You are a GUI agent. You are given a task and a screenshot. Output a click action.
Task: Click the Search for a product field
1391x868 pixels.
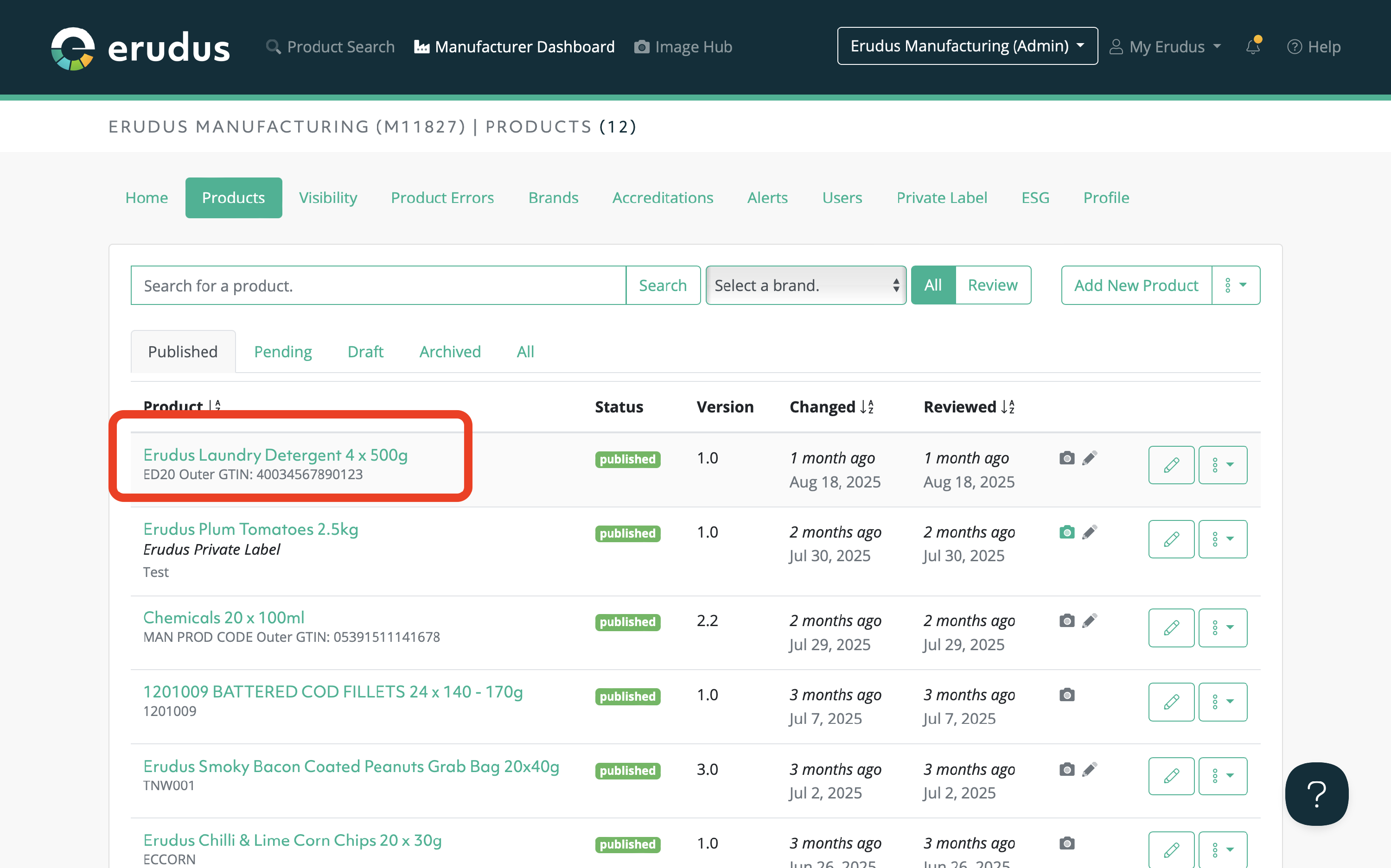coord(378,285)
